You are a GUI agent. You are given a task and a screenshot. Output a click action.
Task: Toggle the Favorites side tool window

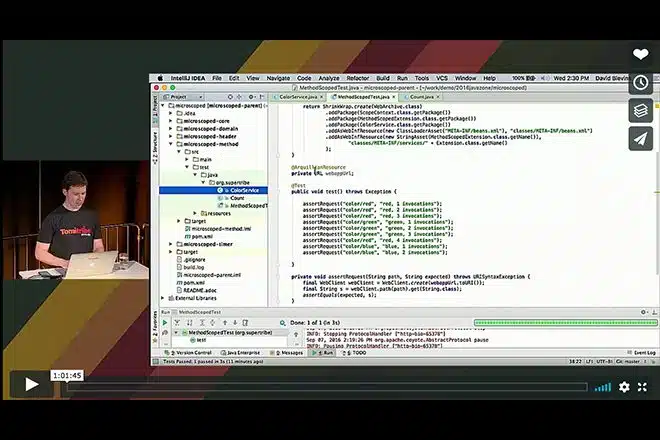155,327
